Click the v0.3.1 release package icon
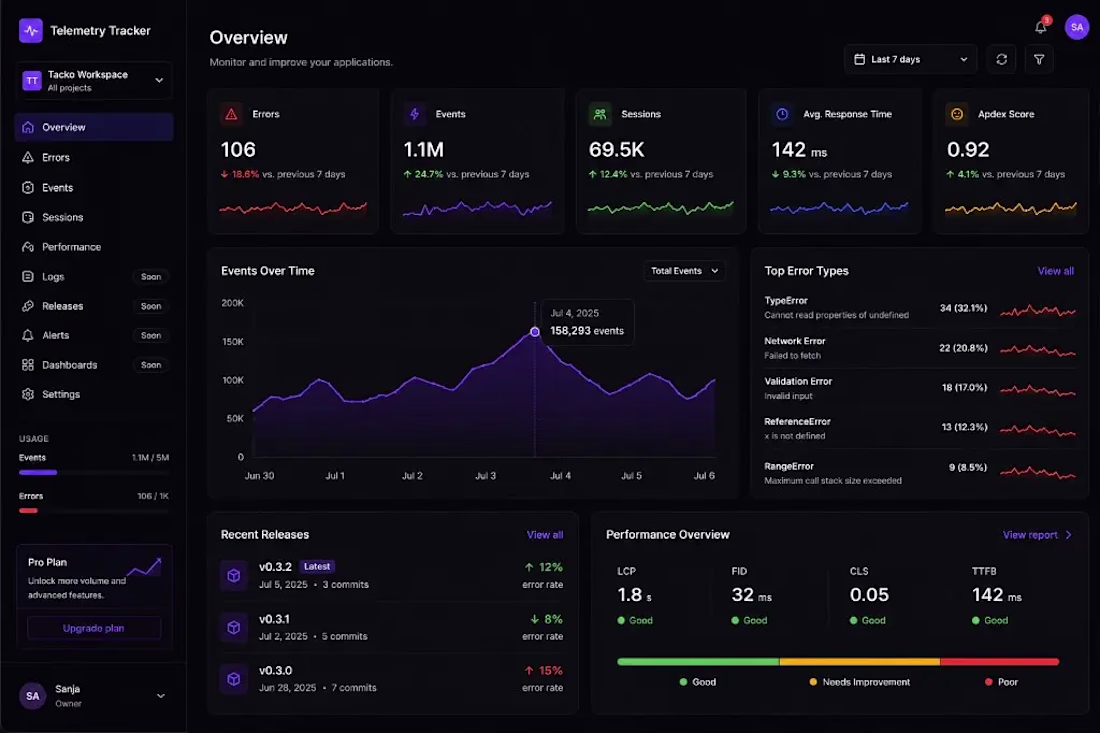 [x=234, y=627]
